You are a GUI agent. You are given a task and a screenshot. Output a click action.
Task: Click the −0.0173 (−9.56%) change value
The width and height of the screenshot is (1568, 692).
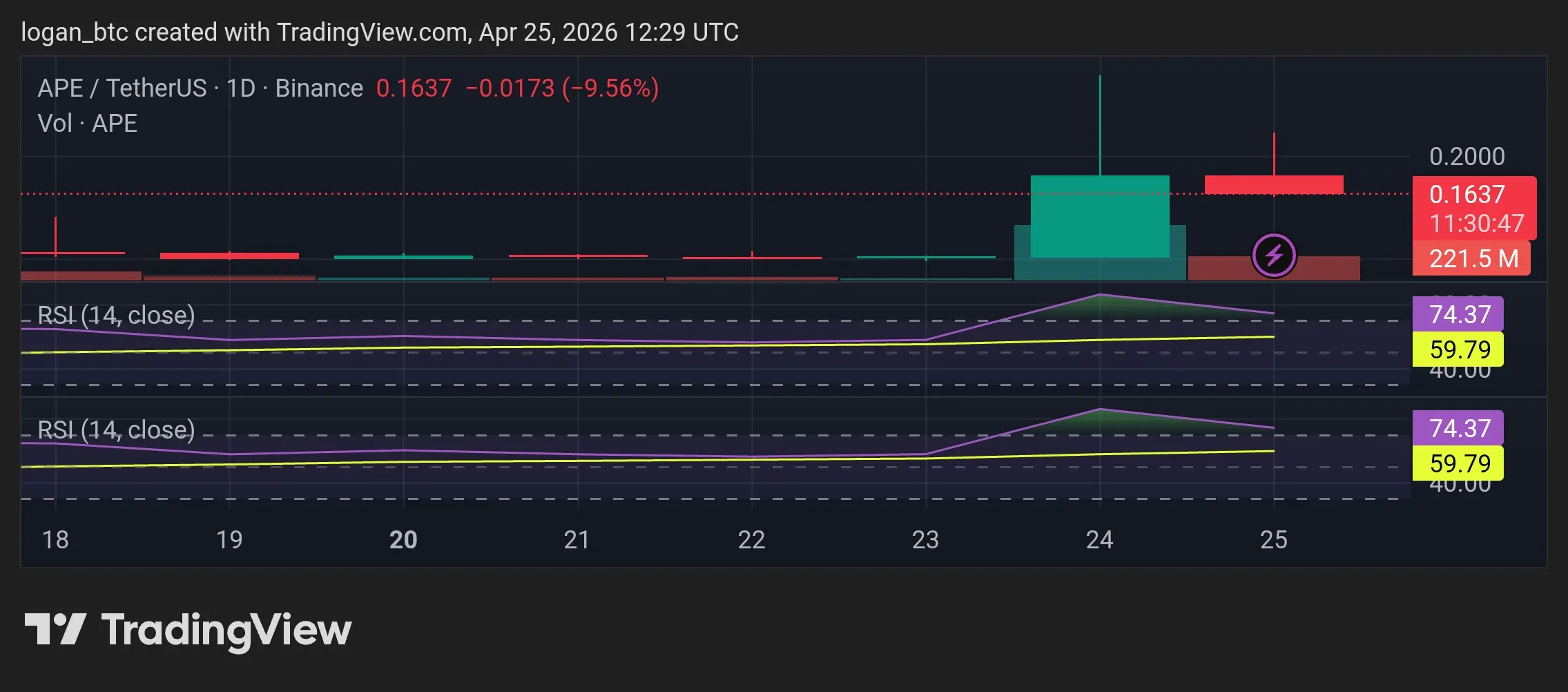(x=562, y=88)
